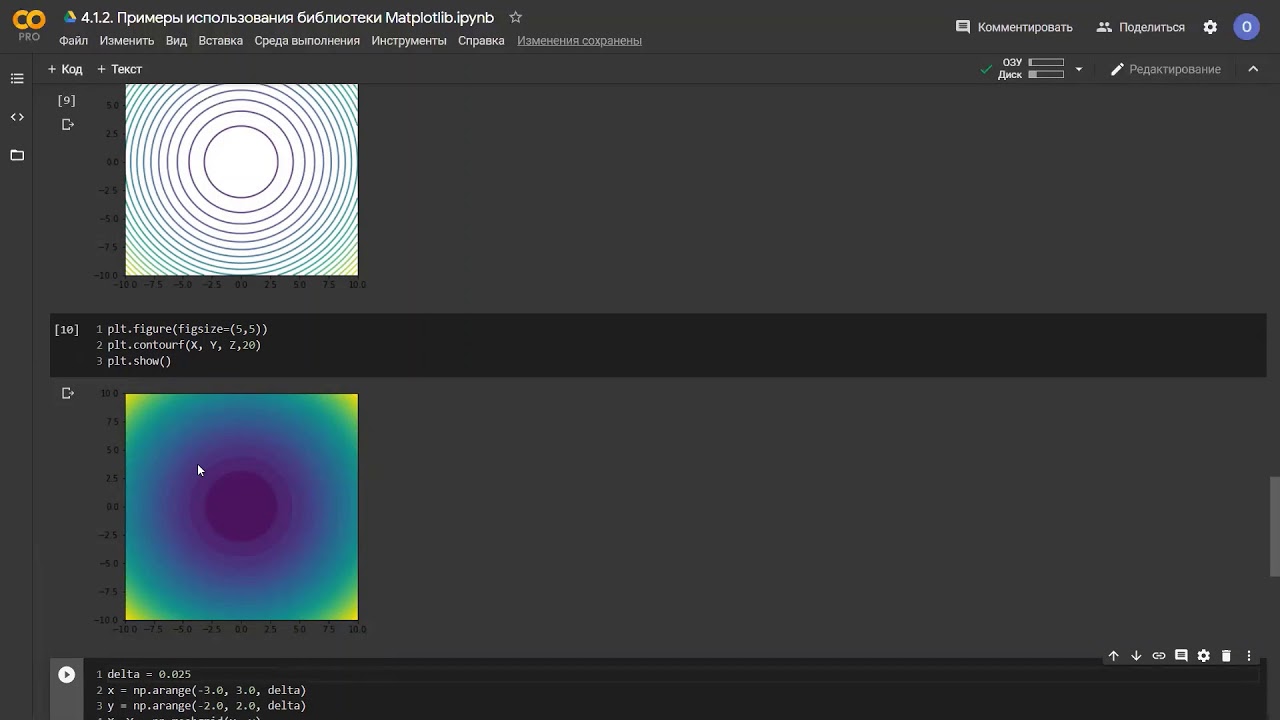The image size is (1280, 720).
Task: Add a code cell with + Код
Action: pyautogui.click(x=65, y=69)
